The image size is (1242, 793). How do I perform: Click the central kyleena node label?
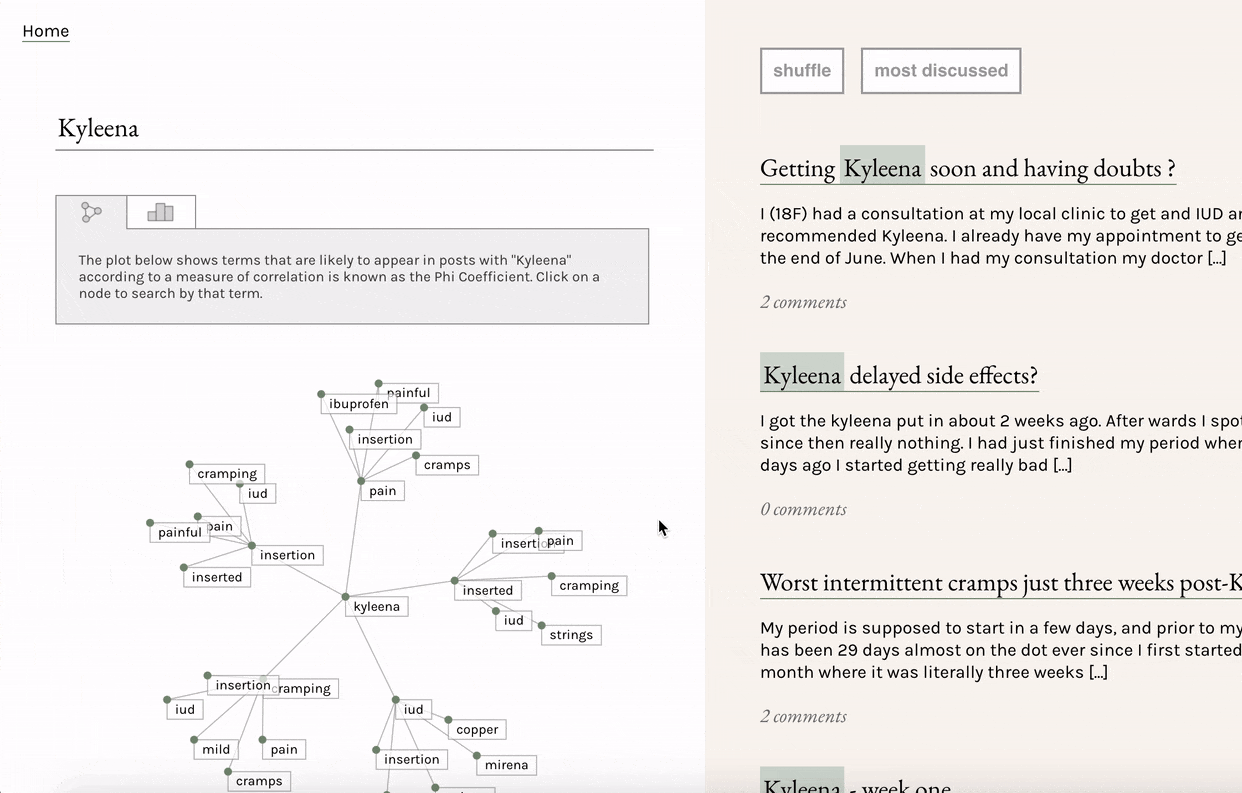[x=377, y=607]
